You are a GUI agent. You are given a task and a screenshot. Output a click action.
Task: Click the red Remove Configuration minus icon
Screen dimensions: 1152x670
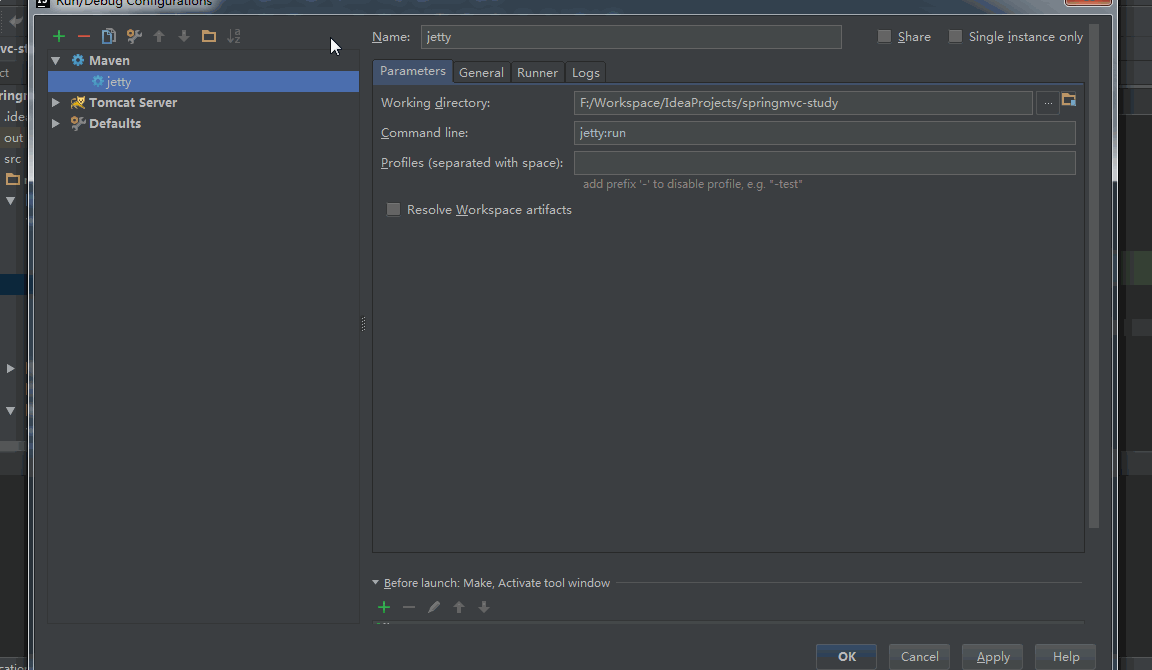tap(84, 37)
